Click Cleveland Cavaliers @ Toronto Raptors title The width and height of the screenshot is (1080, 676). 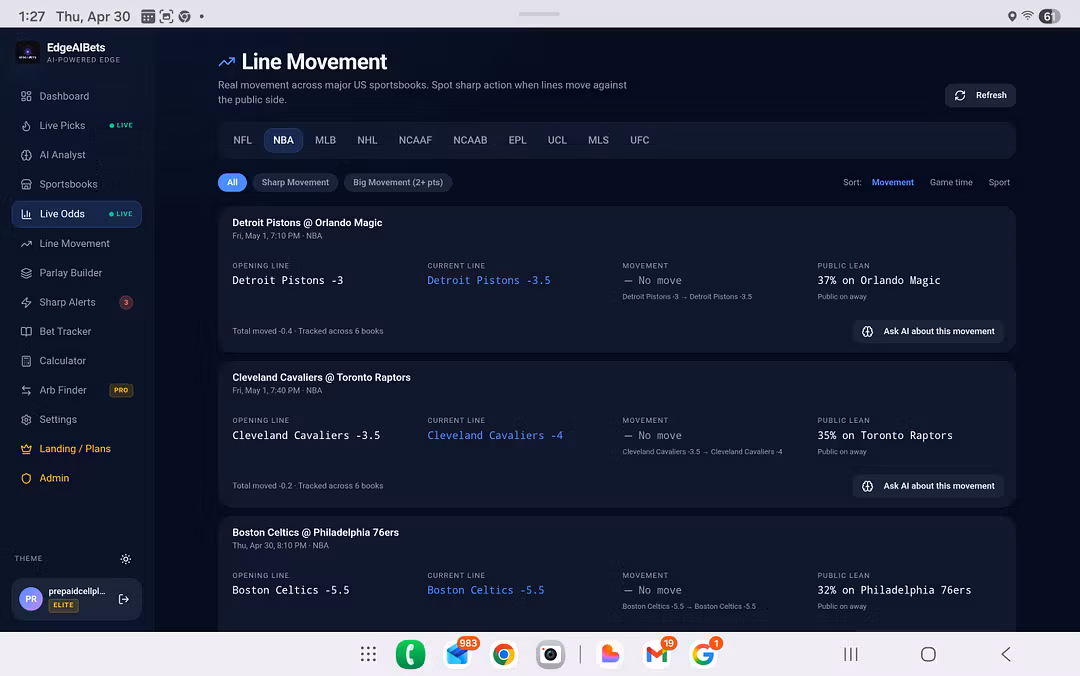coord(321,378)
